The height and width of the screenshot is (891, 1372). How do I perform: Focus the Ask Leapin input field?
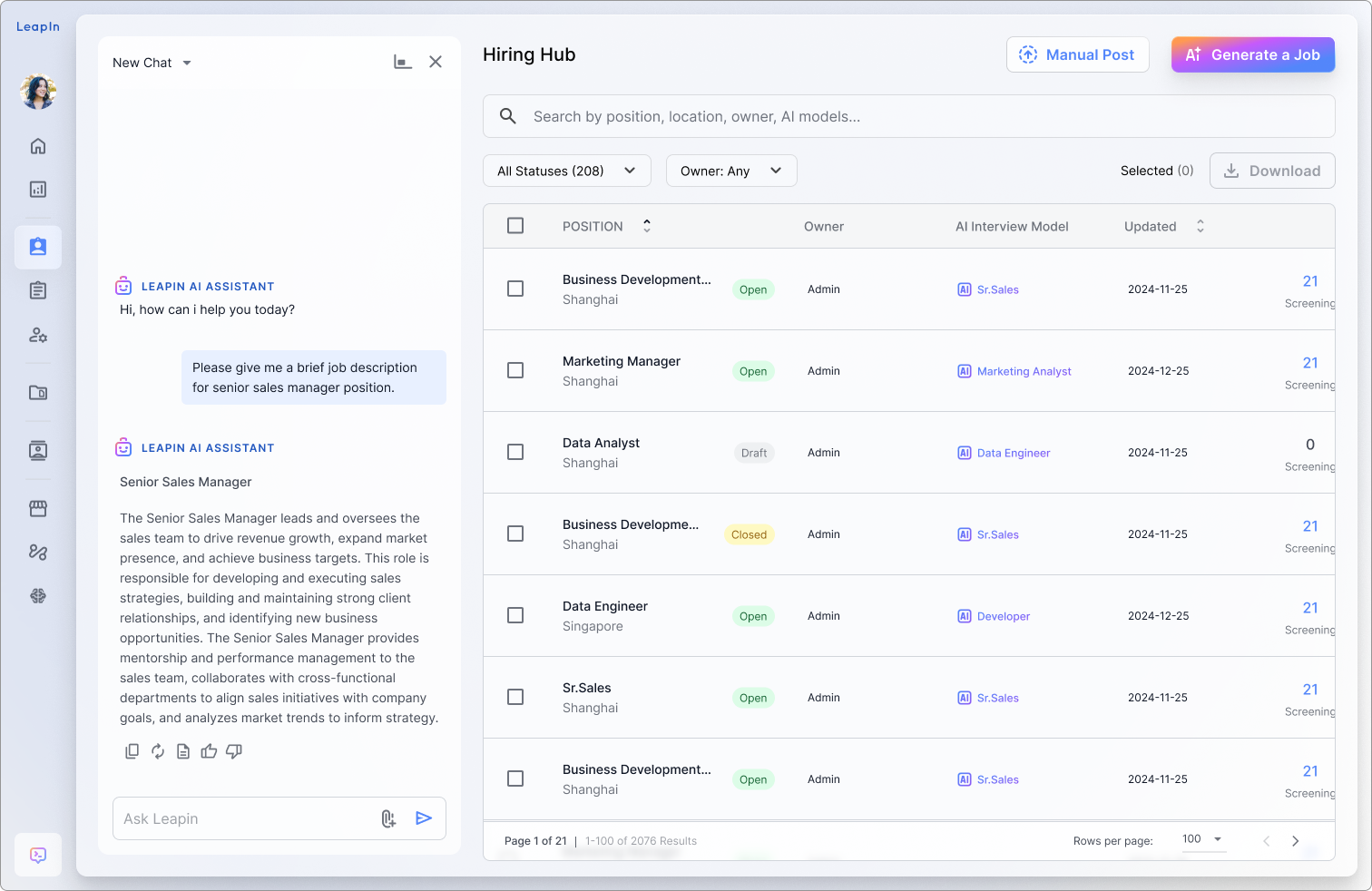click(245, 818)
